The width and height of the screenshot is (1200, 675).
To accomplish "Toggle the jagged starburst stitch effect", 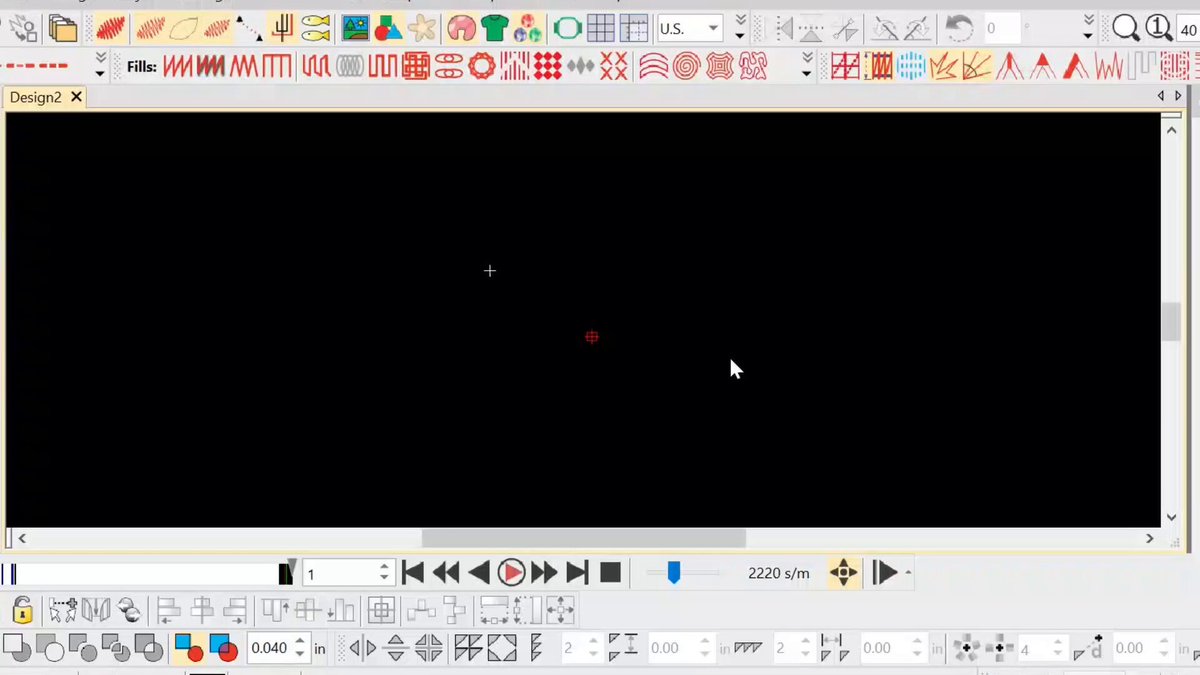I will click(x=943, y=67).
